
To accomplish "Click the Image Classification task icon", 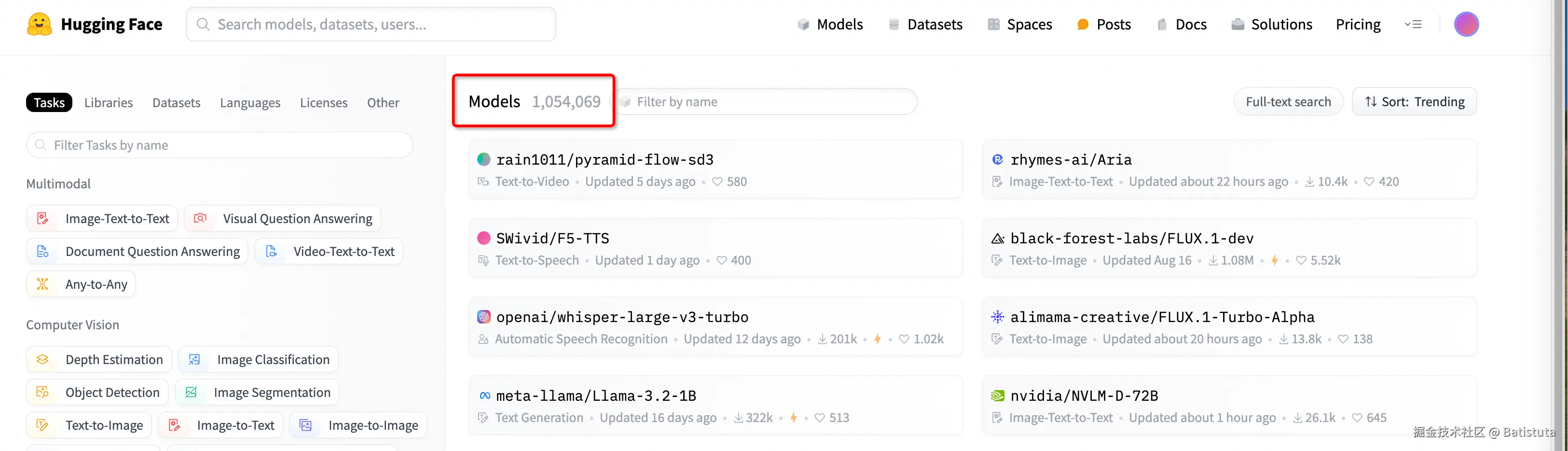I will coord(194,360).
